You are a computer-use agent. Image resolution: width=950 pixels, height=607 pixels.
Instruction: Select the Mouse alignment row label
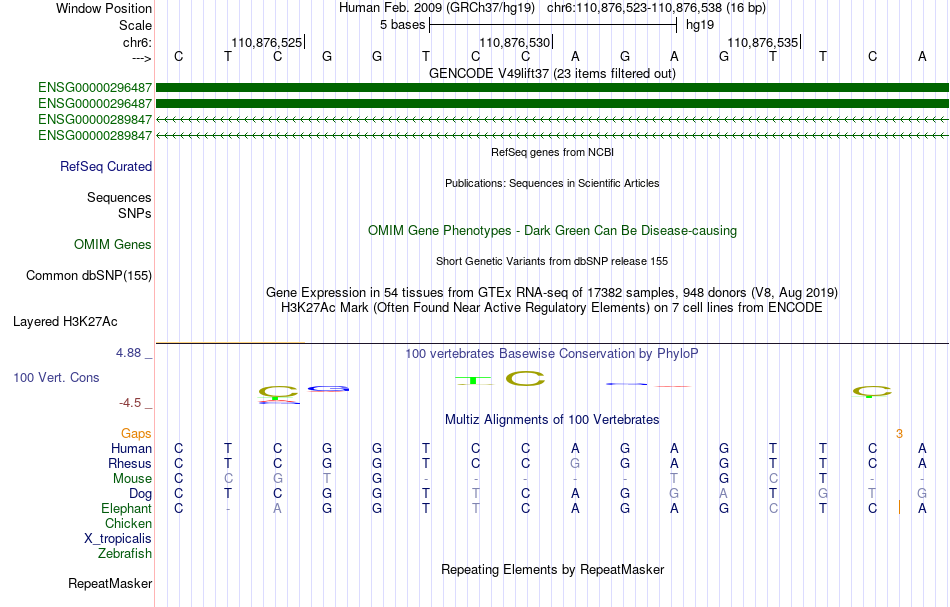(x=132, y=479)
